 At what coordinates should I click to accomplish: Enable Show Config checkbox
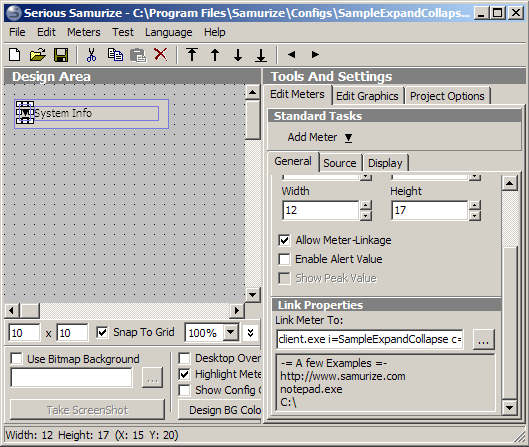point(184,390)
